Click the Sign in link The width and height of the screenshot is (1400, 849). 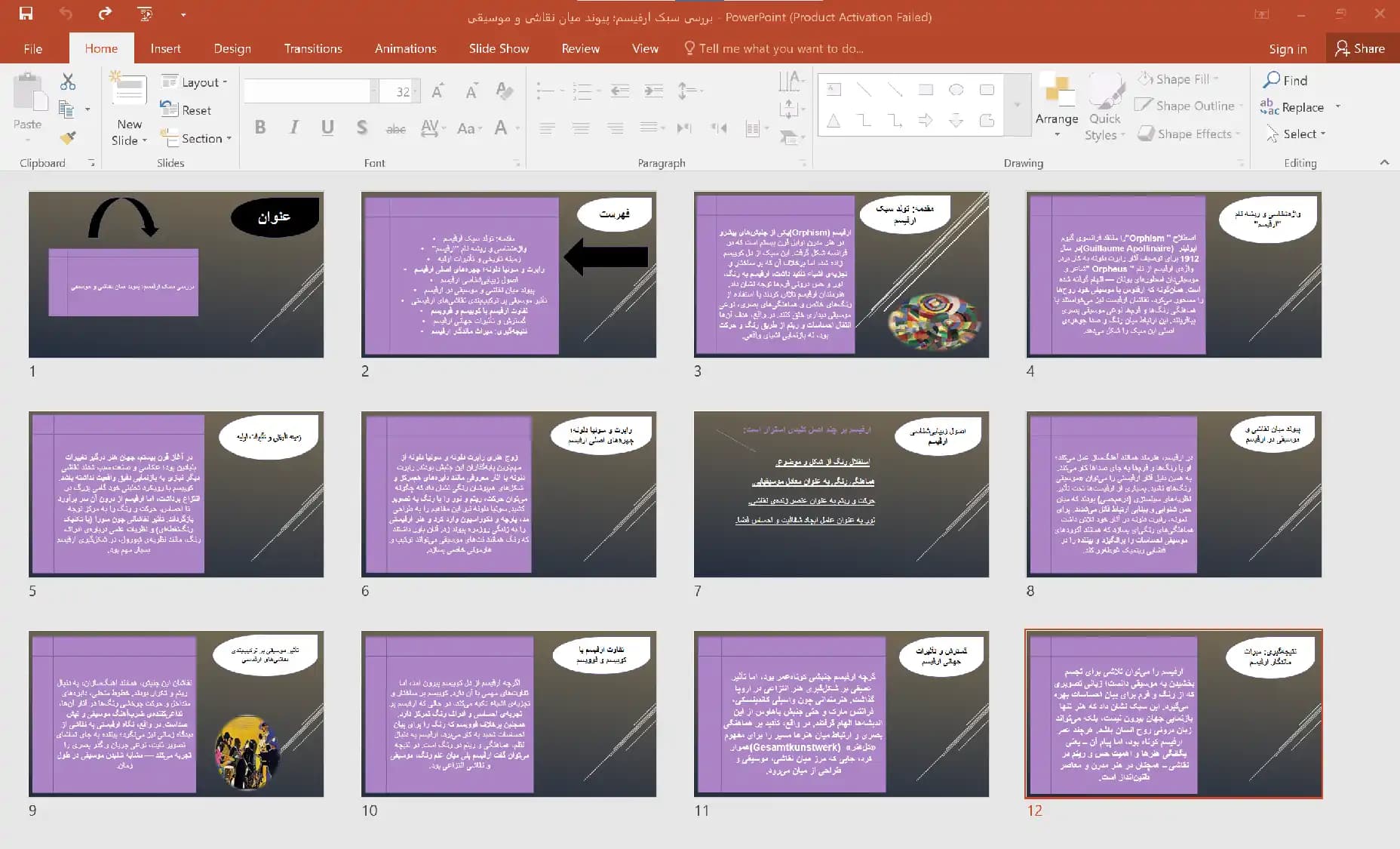(1288, 49)
